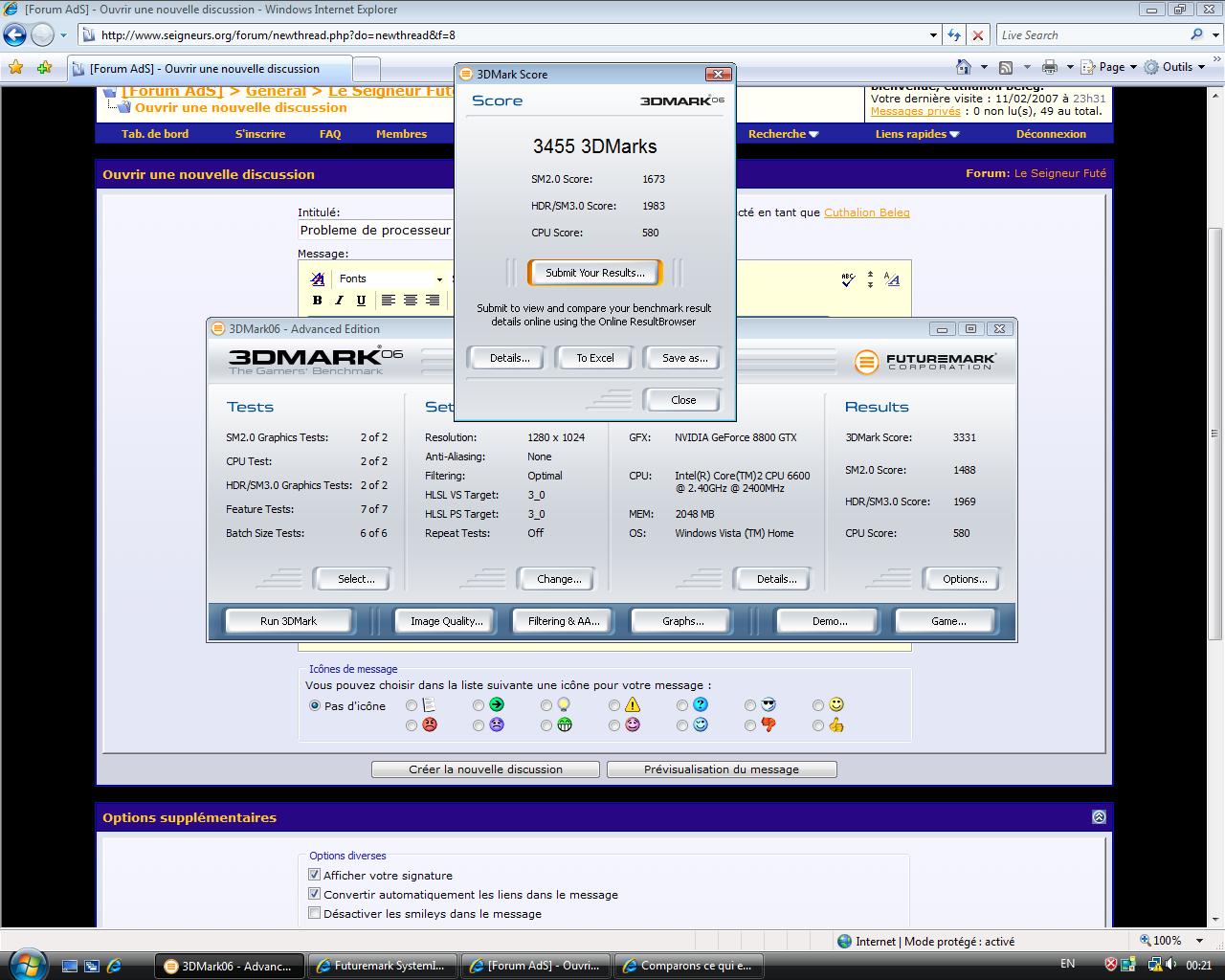The width and height of the screenshot is (1225, 980).
Task: Toggle Bold in the message editor
Action: (318, 301)
